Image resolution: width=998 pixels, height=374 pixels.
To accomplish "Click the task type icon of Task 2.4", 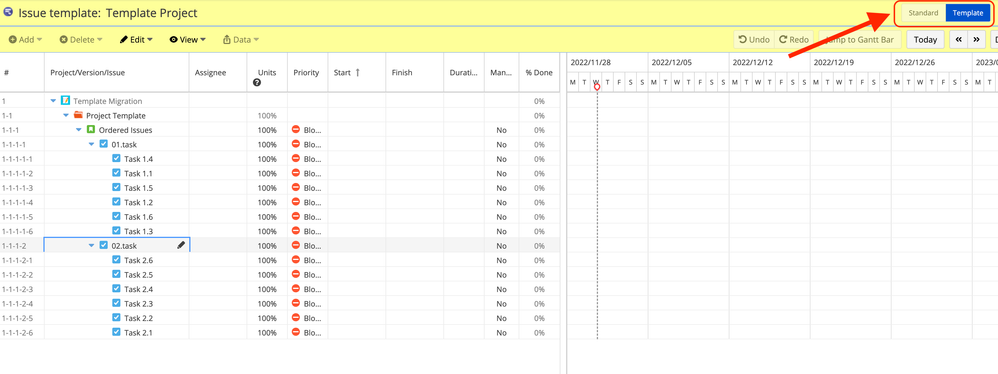I will click(x=116, y=289).
